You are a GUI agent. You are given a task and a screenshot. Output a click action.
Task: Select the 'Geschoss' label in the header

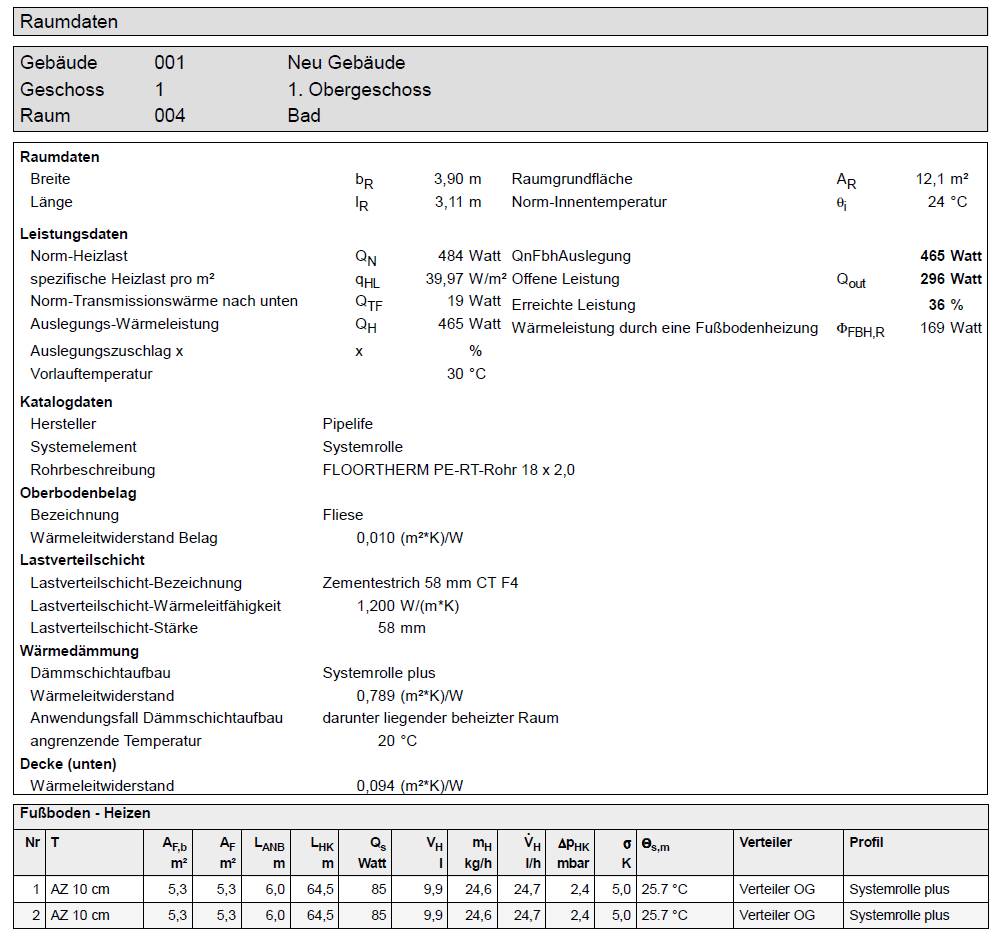pyautogui.click(x=62, y=90)
